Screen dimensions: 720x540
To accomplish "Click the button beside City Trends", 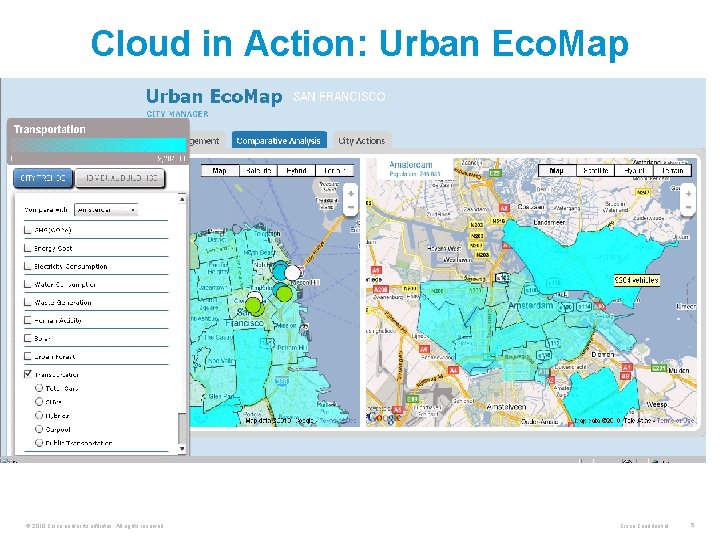I will (119, 178).
